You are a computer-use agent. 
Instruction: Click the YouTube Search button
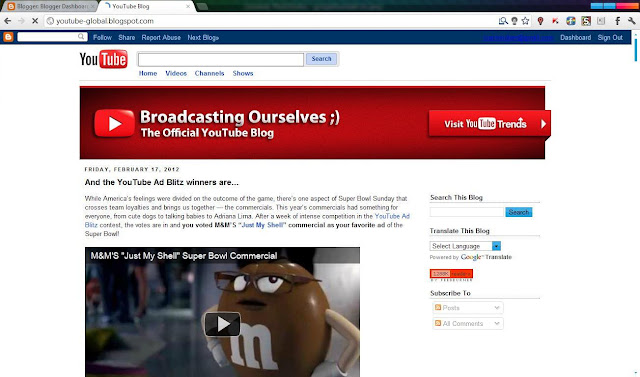(x=321, y=59)
